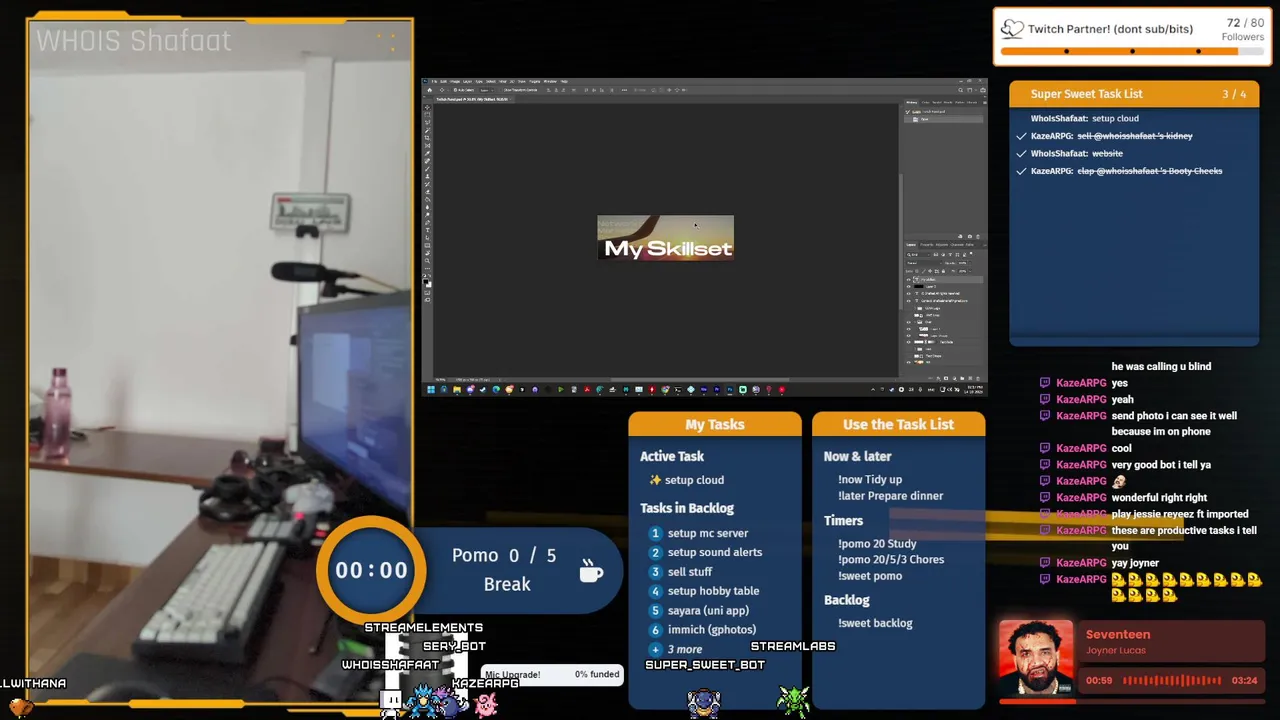The height and width of the screenshot is (720, 1280).
Task: Click the Photoshop Home icon
Action: [x=429, y=90]
